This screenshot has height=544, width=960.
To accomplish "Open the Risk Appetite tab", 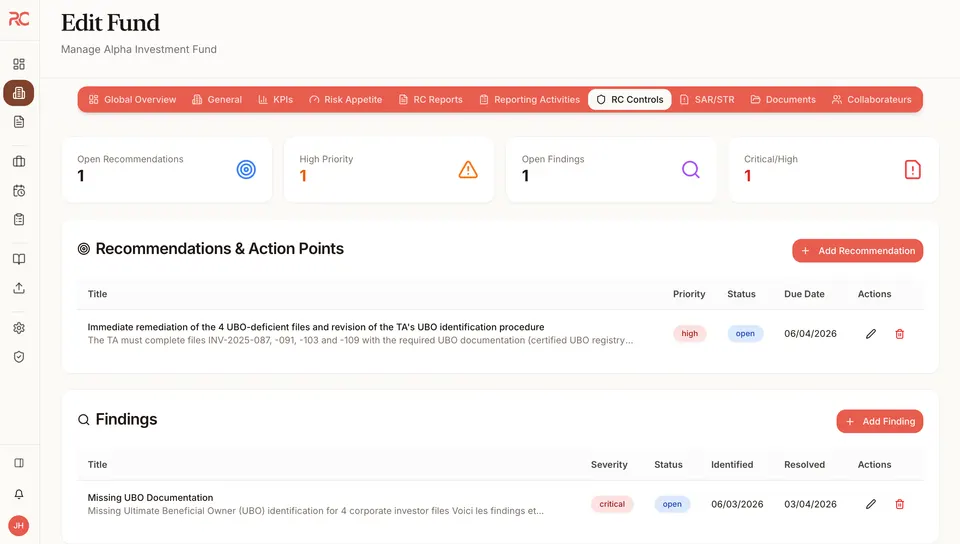I will pyautogui.click(x=346, y=100).
